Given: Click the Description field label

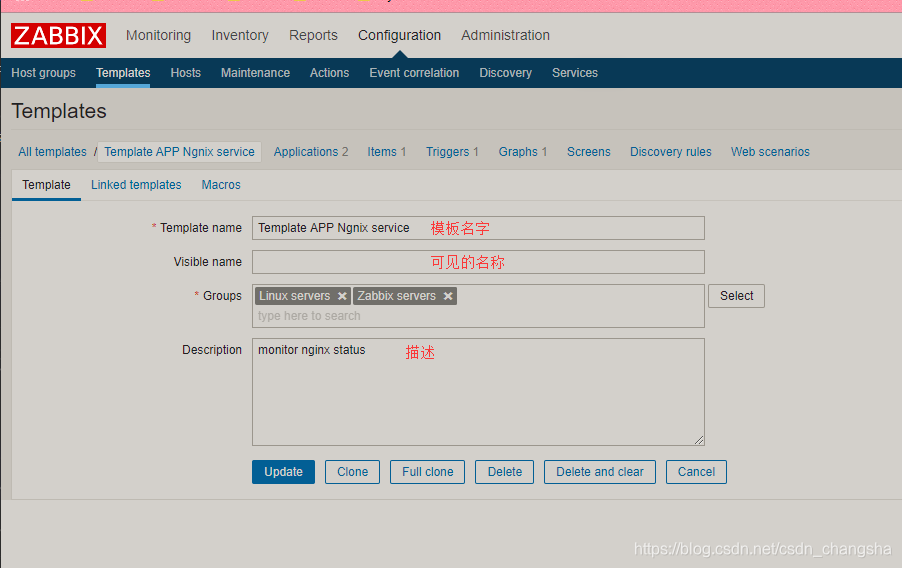Looking at the screenshot, I should pos(212,350).
